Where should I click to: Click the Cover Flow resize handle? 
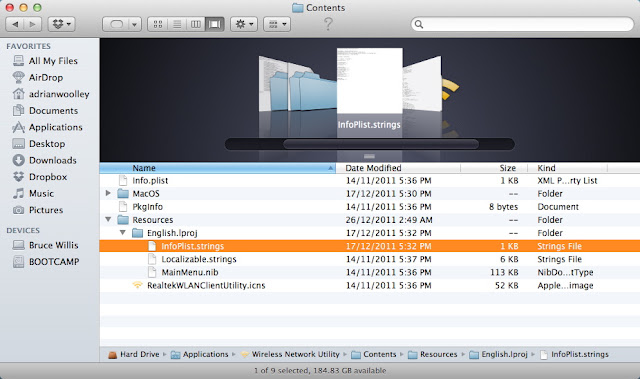coord(369,156)
